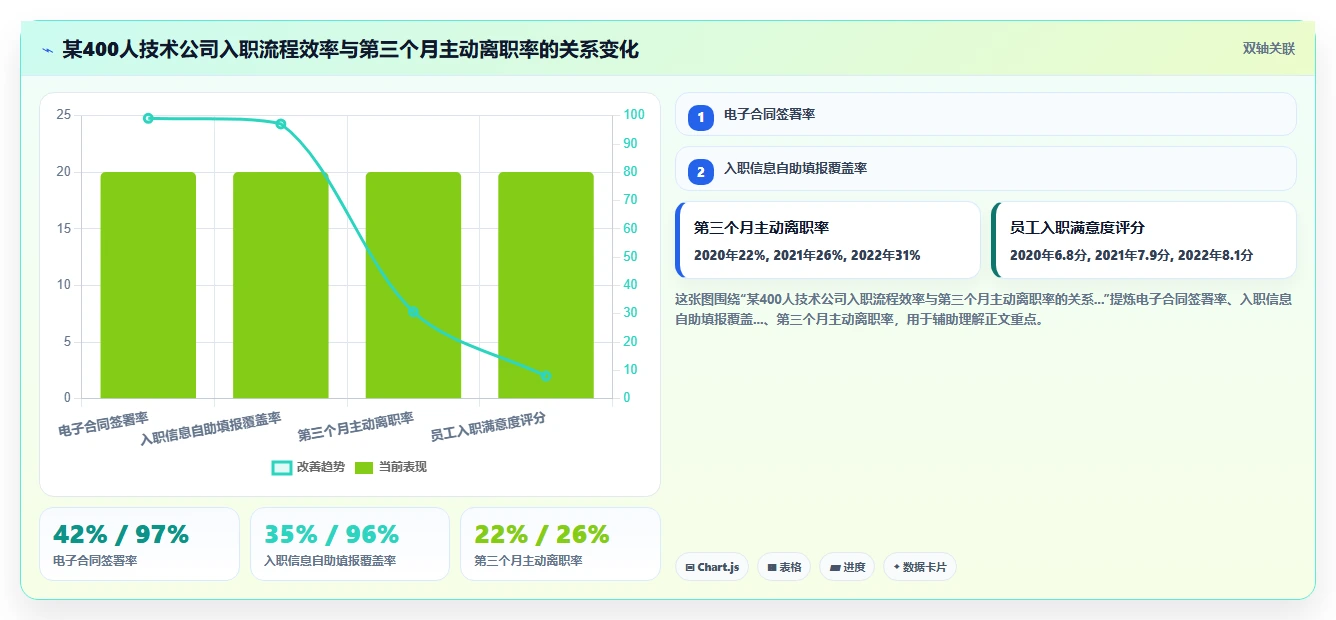This screenshot has width=1336, height=620.
Task: Select the 数据卡片 tag
Action: tap(920, 567)
